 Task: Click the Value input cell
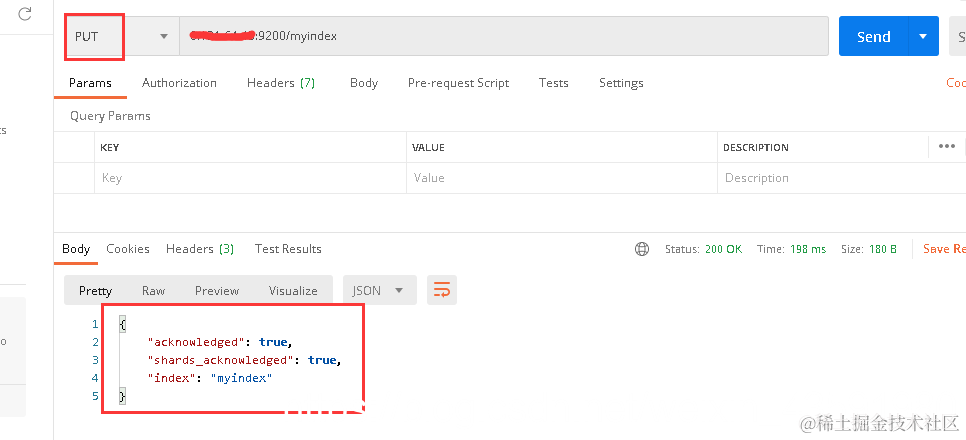coord(562,178)
